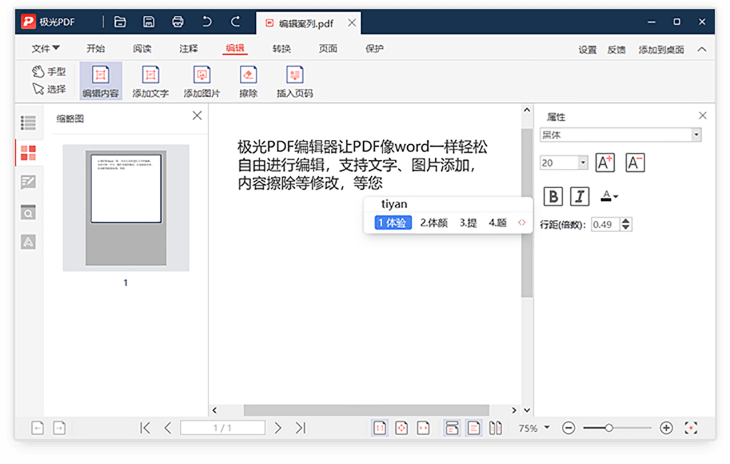The image size is (730, 464).
Task: Enter full screen mode icon
Action: [691, 428]
